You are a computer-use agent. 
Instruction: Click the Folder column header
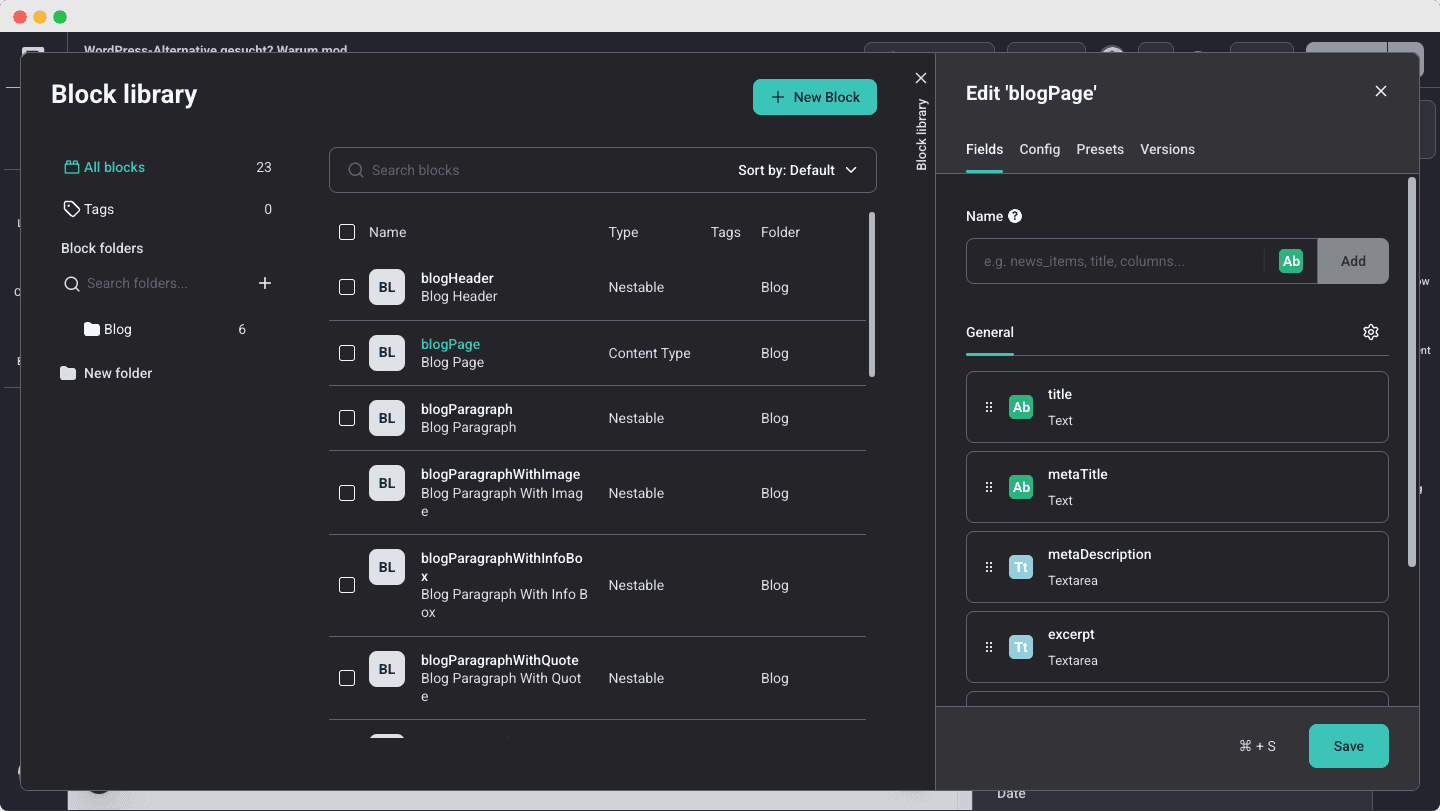(x=780, y=232)
